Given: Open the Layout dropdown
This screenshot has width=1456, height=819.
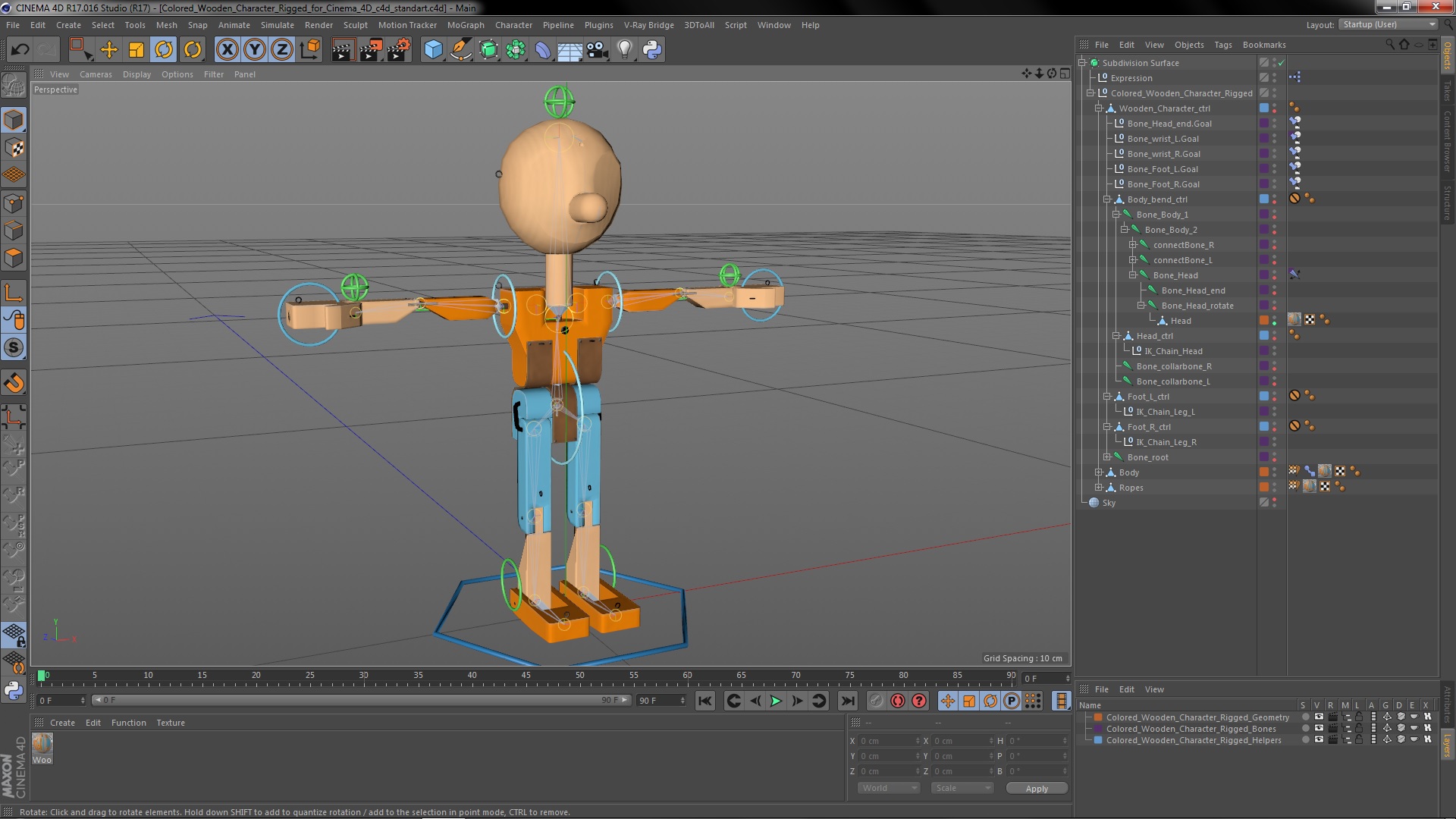Looking at the screenshot, I should pyautogui.click(x=1389, y=25).
